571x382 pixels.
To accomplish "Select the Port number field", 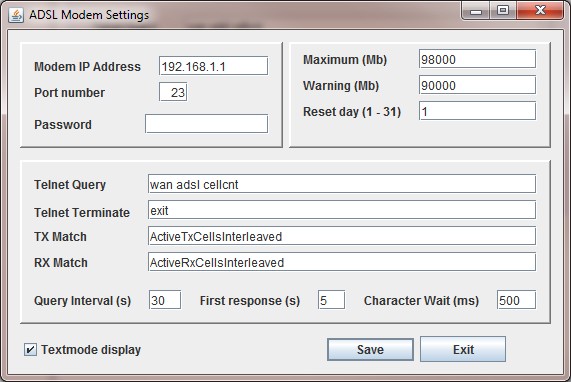I will [x=173, y=92].
